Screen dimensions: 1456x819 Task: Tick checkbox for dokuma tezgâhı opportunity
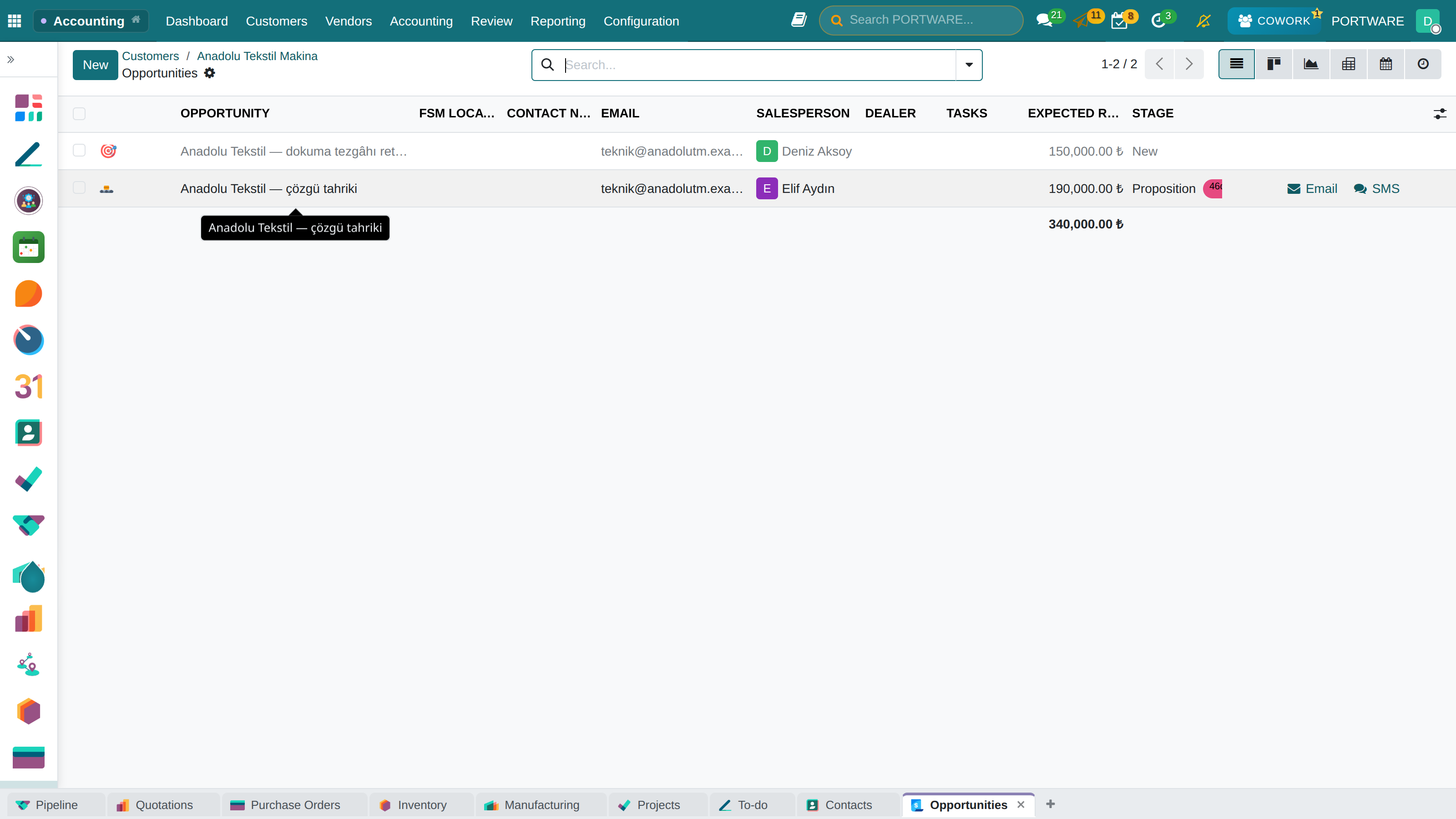point(79,150)
